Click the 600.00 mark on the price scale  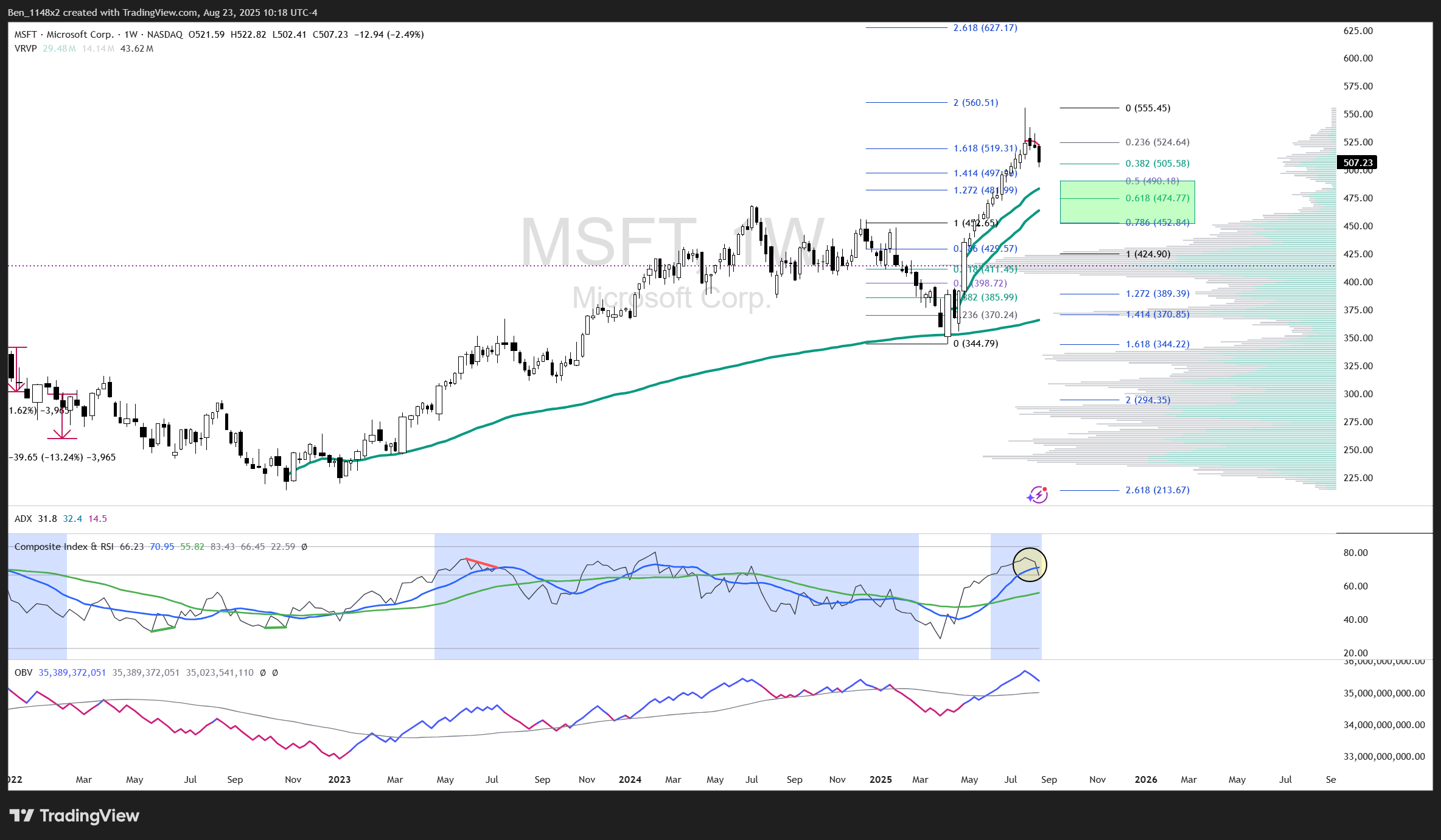coord(1358,58)
